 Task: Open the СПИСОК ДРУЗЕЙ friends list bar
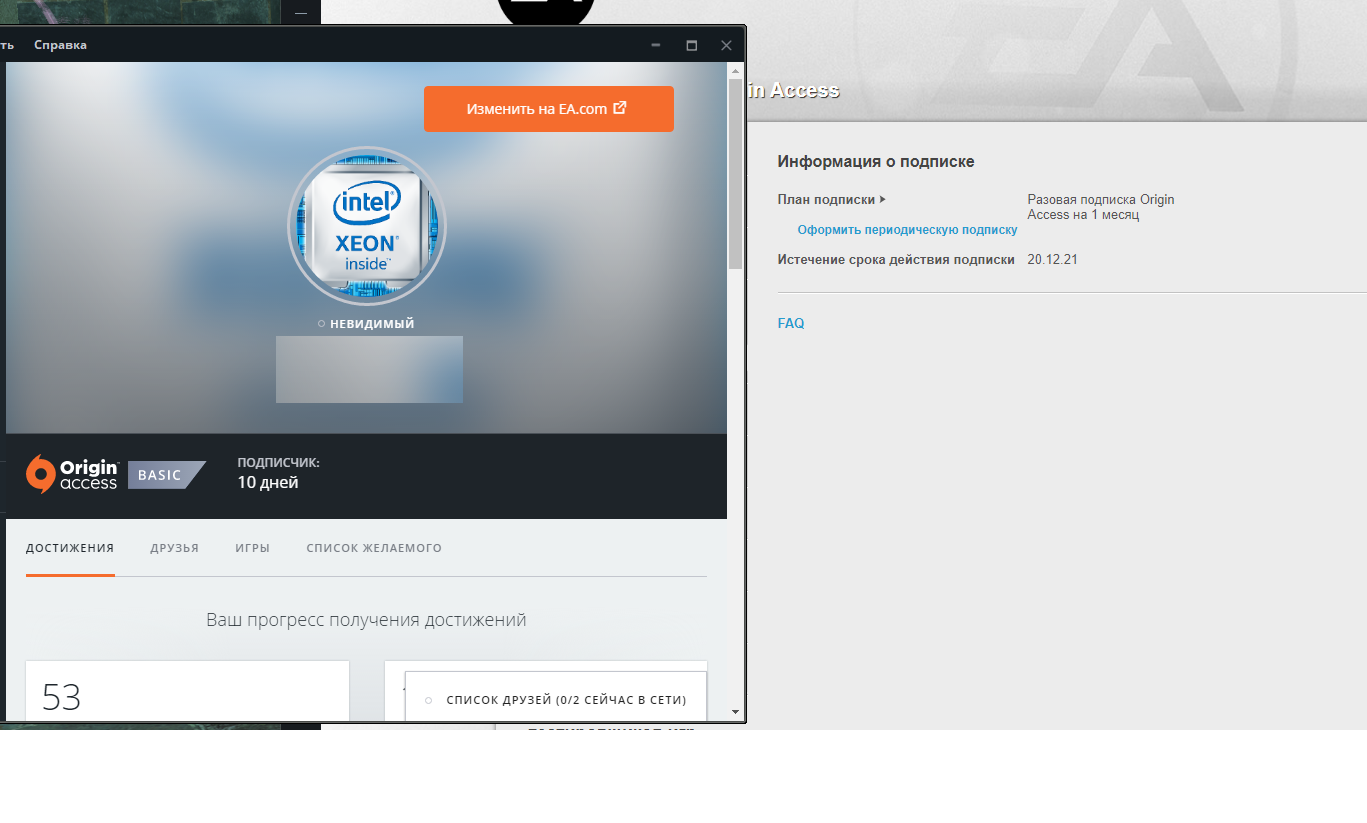click(556, 700)
